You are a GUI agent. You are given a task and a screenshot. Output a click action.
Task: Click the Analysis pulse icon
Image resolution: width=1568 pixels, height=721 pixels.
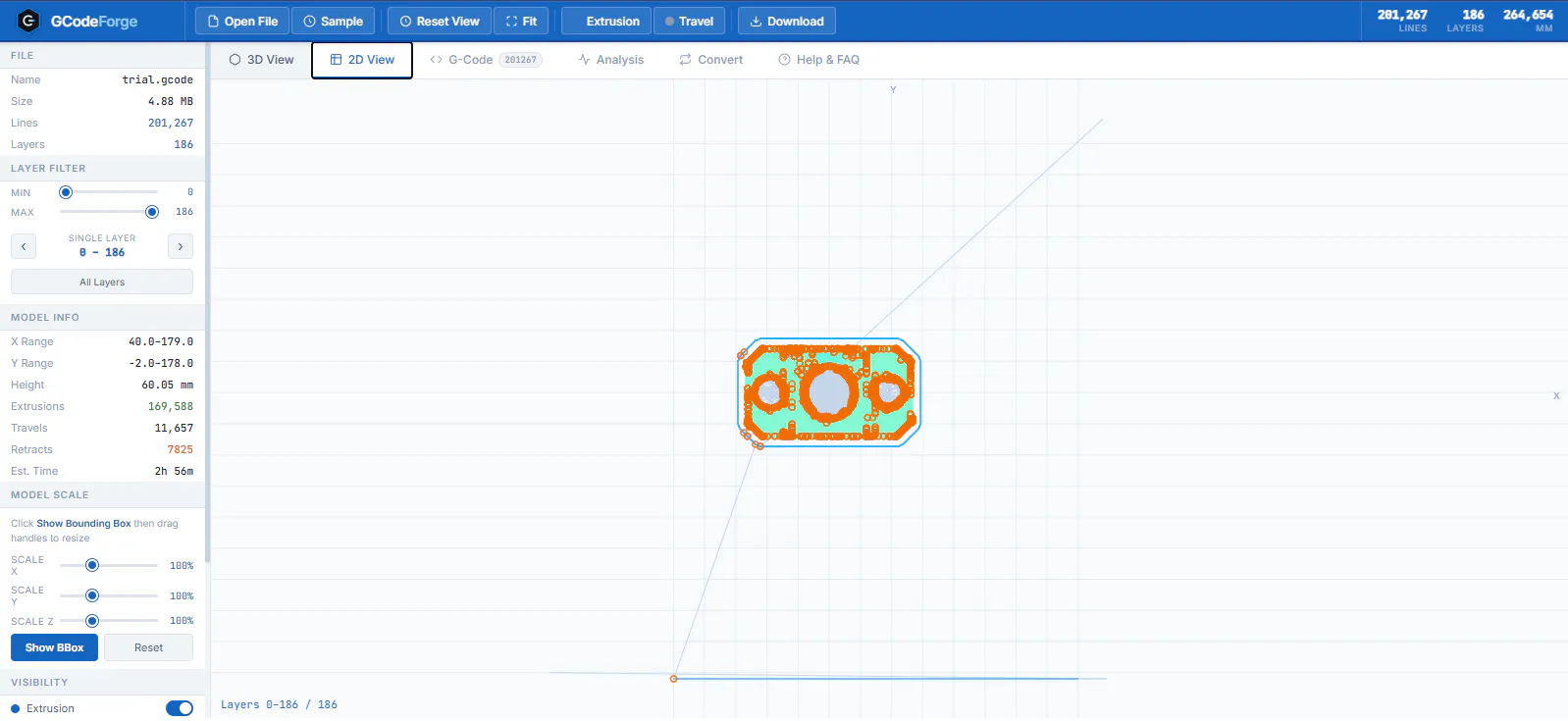[584, 60]
